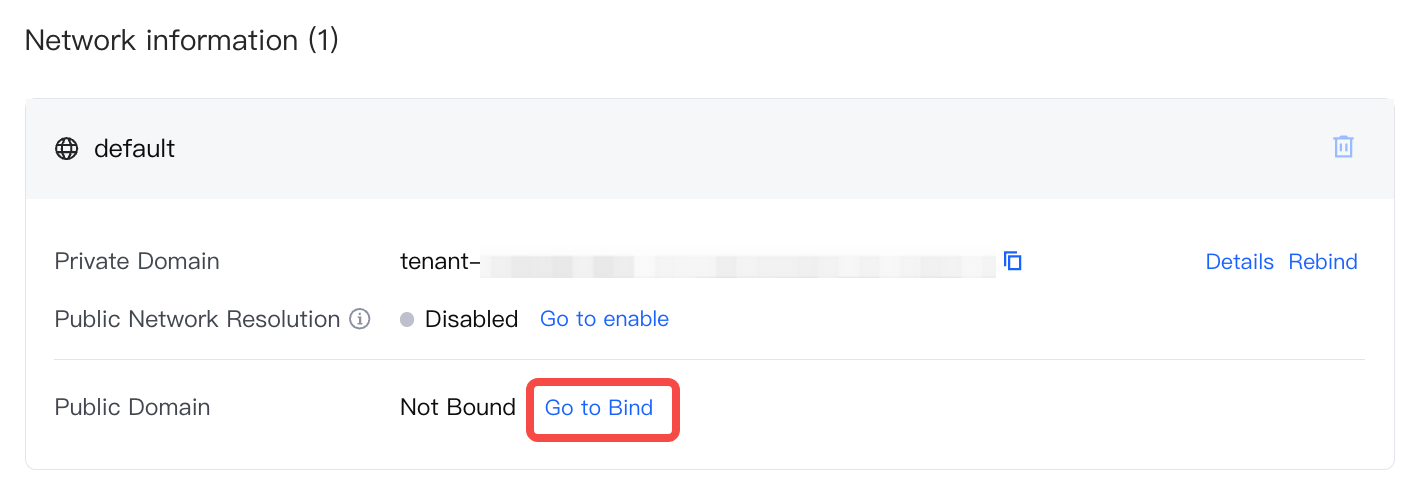Click Go to Bind for public domain

(x=599, y=408)
